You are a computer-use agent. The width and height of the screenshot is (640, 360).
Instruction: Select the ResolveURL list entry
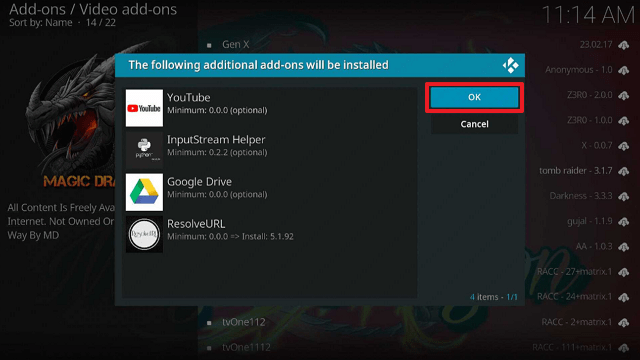click(x=271, y=234)
